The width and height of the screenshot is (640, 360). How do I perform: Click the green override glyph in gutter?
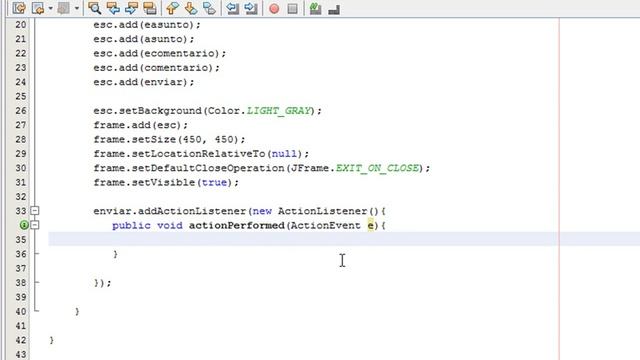click(x=24, y=225)
